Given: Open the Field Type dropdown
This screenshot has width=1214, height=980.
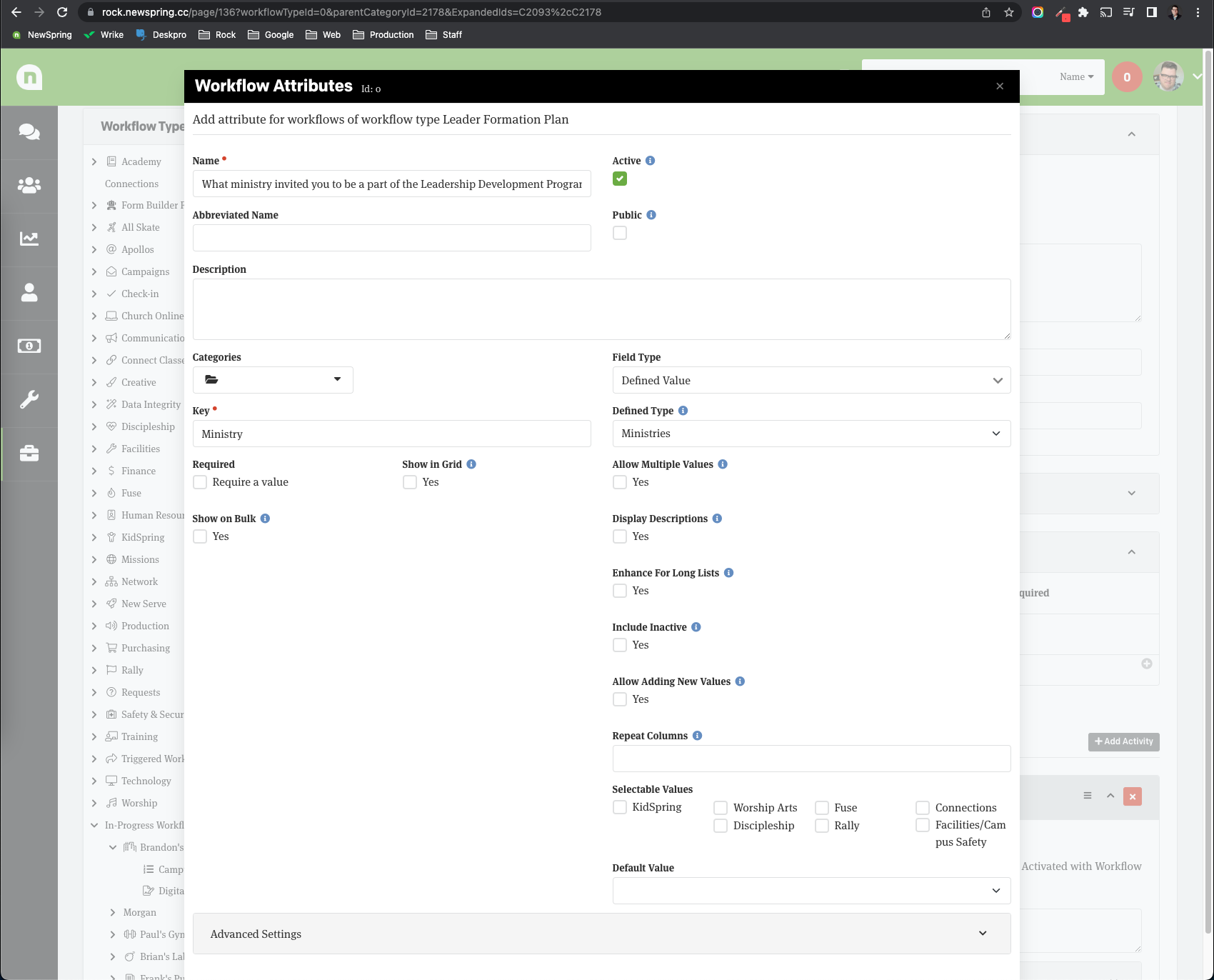Looking at the screenshot, I should [811, 380].
